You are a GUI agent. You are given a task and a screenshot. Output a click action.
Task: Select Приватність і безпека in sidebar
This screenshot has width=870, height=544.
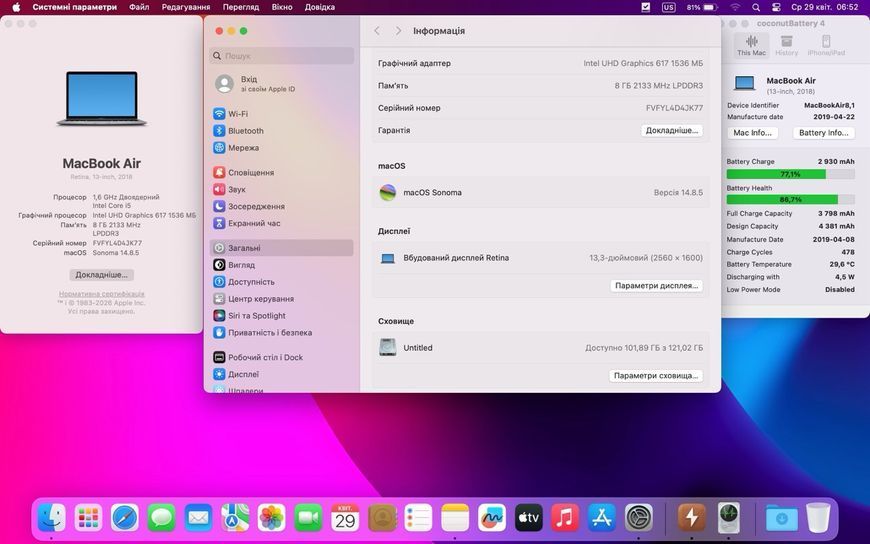tap(282, 333)
